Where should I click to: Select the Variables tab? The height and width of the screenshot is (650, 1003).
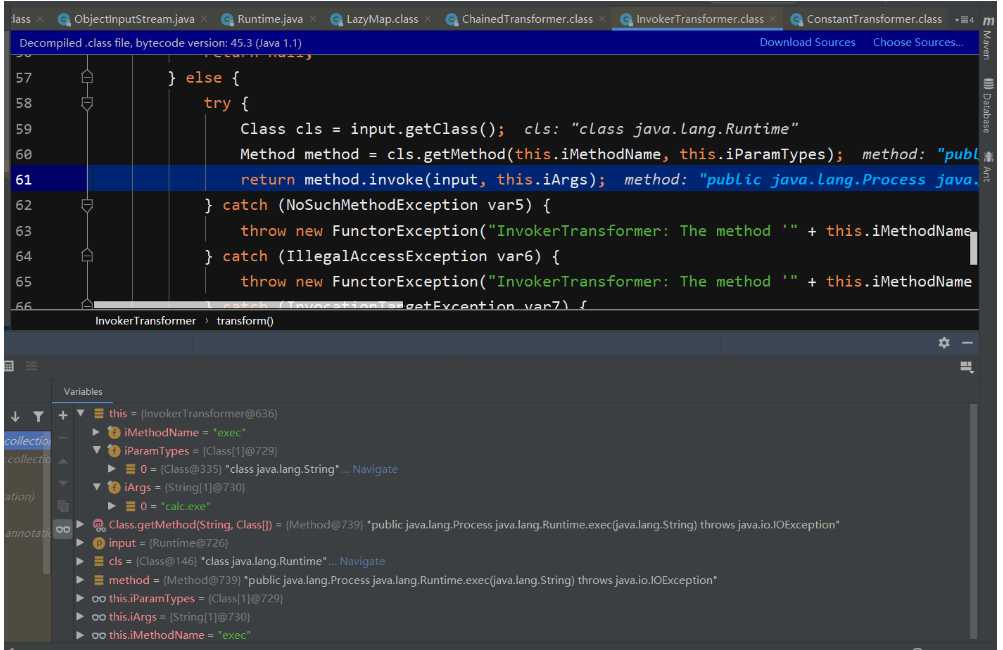click(x=83, y=392)
